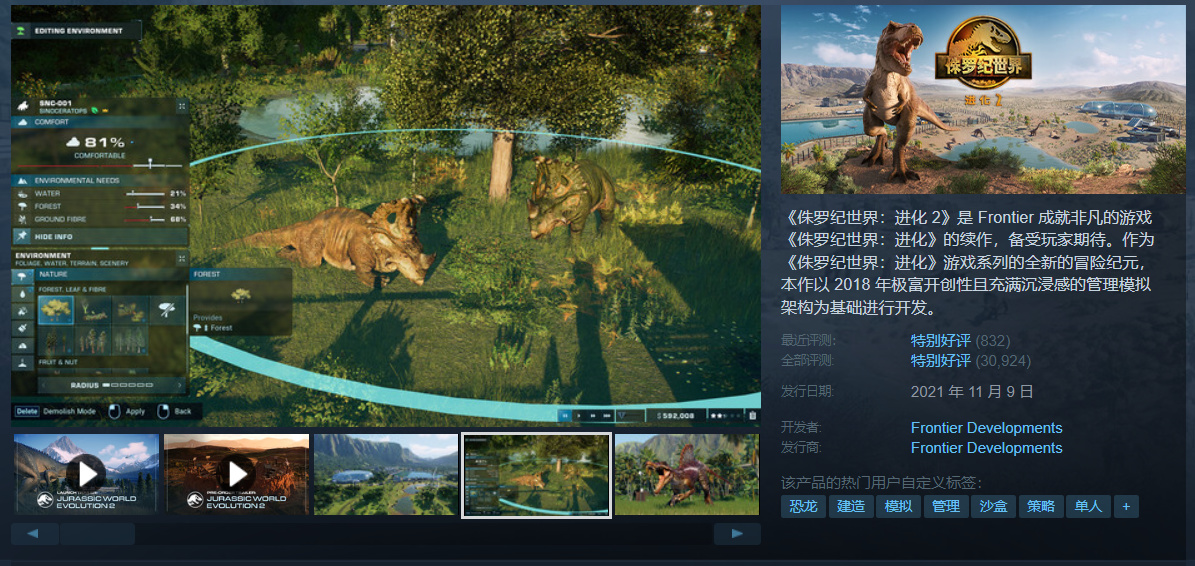This screenshot has height=566, width=1195.
Task: Click the trash can icon in the bottom bar
Action: [753, 415]
